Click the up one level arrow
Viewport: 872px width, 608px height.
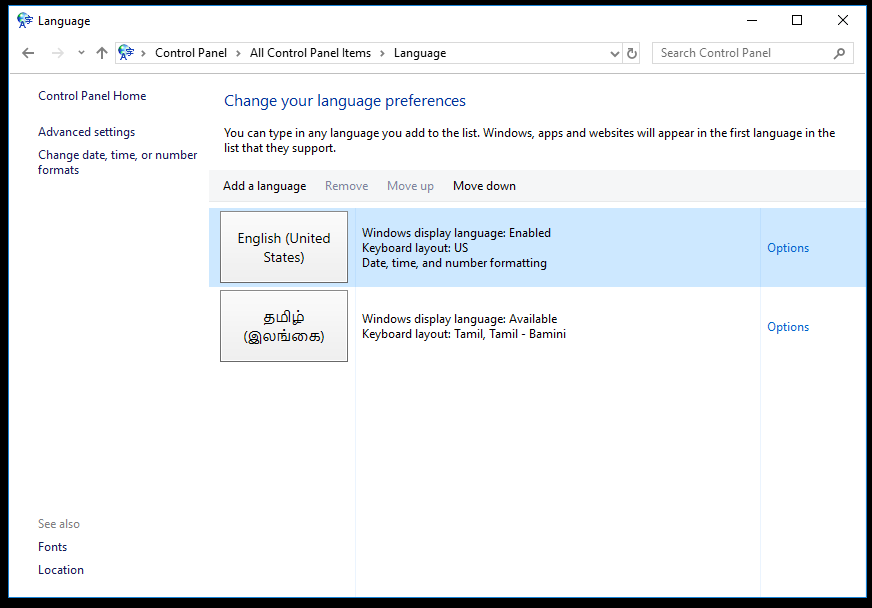[x=100, y=52]
